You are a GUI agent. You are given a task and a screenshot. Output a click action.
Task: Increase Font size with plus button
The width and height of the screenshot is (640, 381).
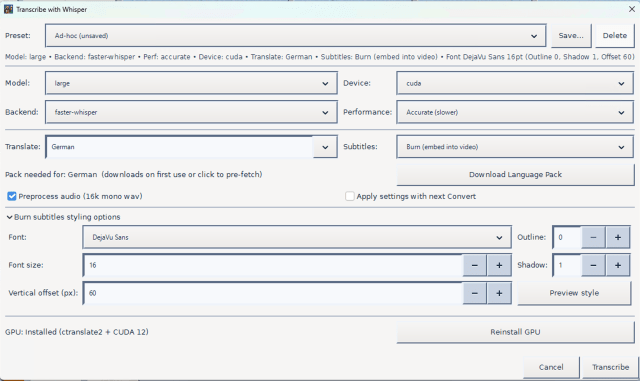pyautogui.click(x=499, y=265)
